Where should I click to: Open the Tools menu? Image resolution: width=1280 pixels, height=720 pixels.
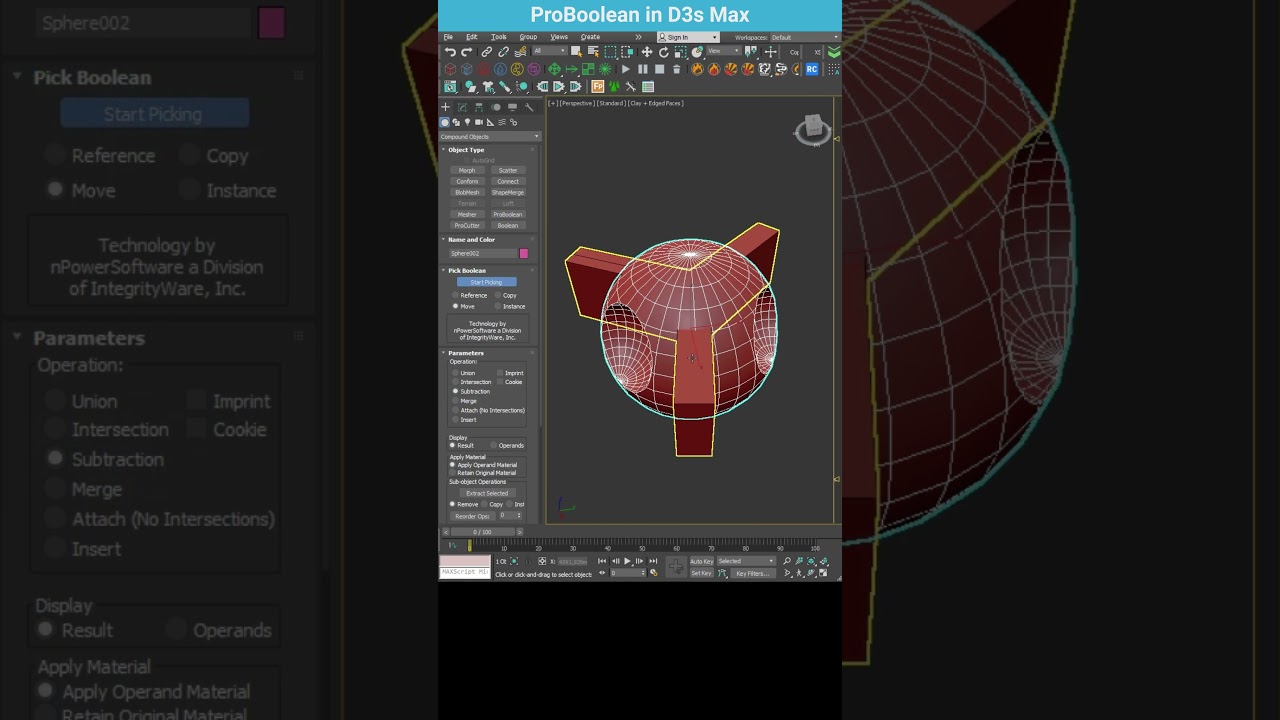498,37
